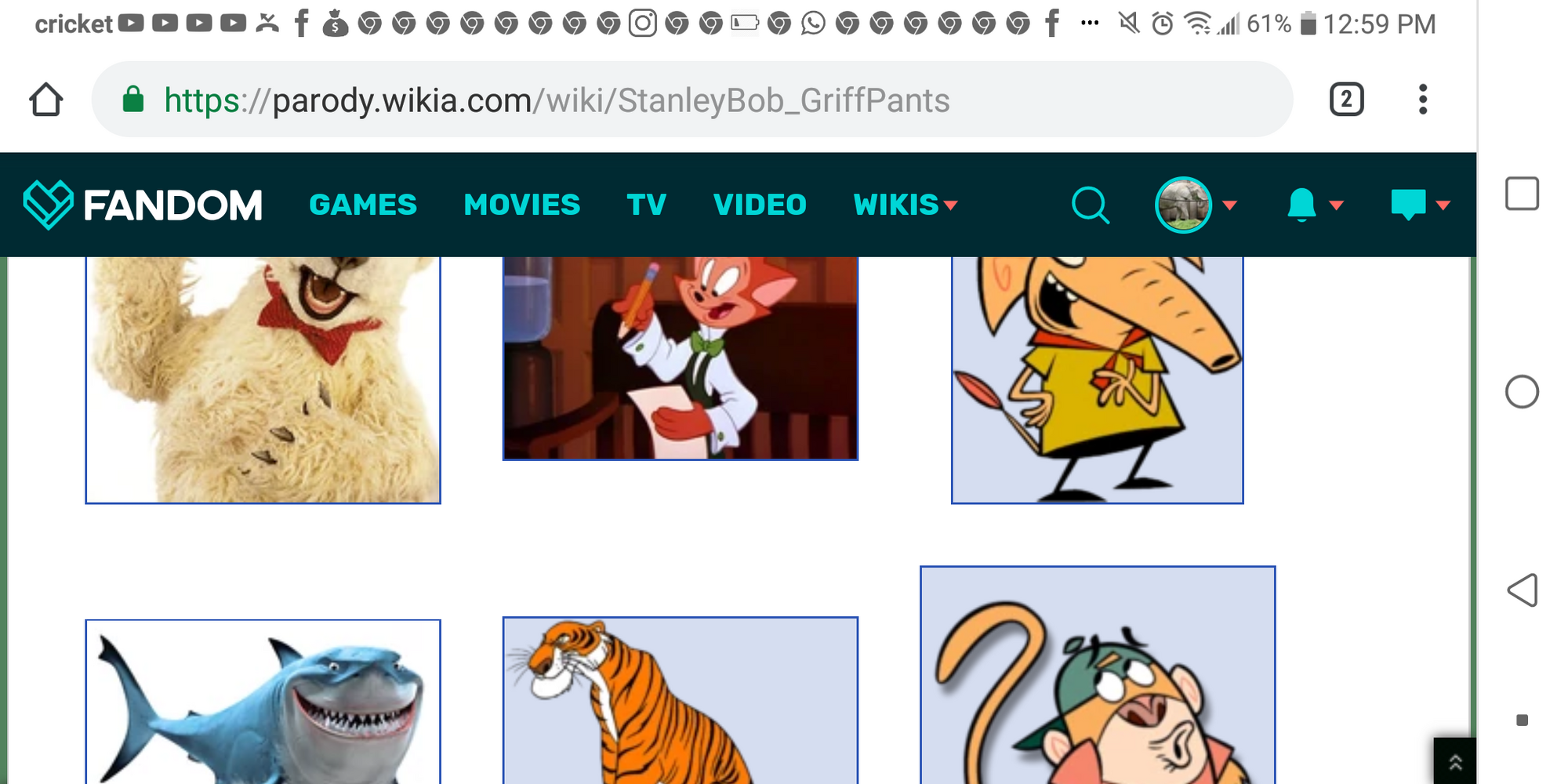Open the GAMES navigation item
Screen dimensions: 1568x784
pyautogui.click(x=363, y=205)
